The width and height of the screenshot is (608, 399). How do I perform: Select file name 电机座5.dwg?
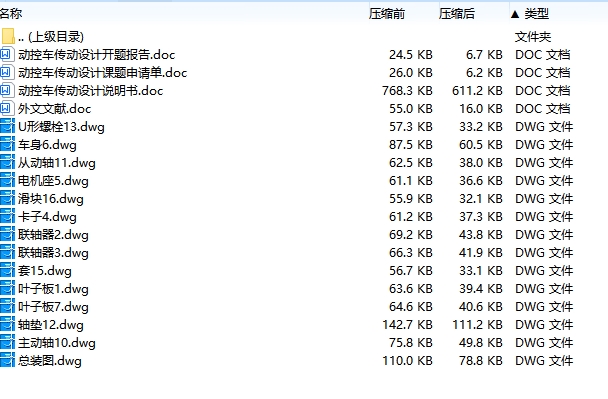[x=53, y=181]
